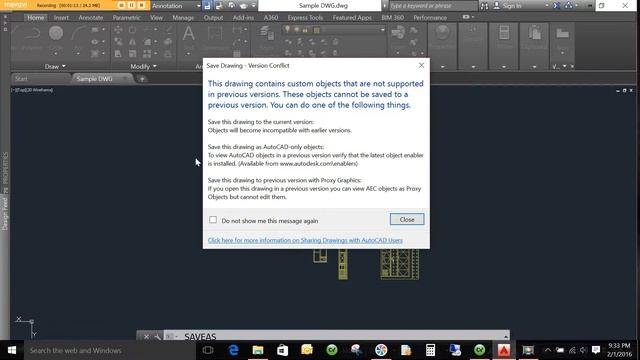Click the command line wrench customize icon

(158, 337)
